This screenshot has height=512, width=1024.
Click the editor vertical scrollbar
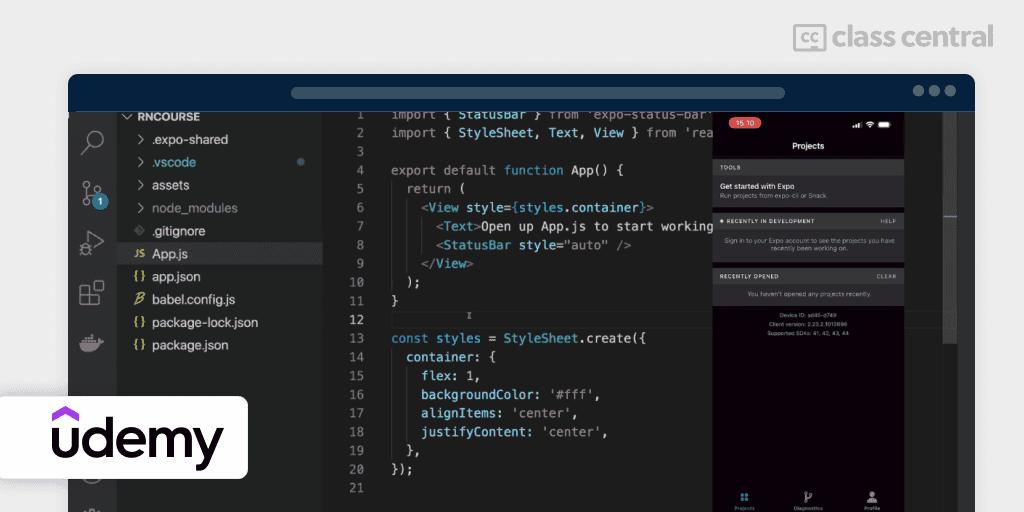[x=950, y=227]
